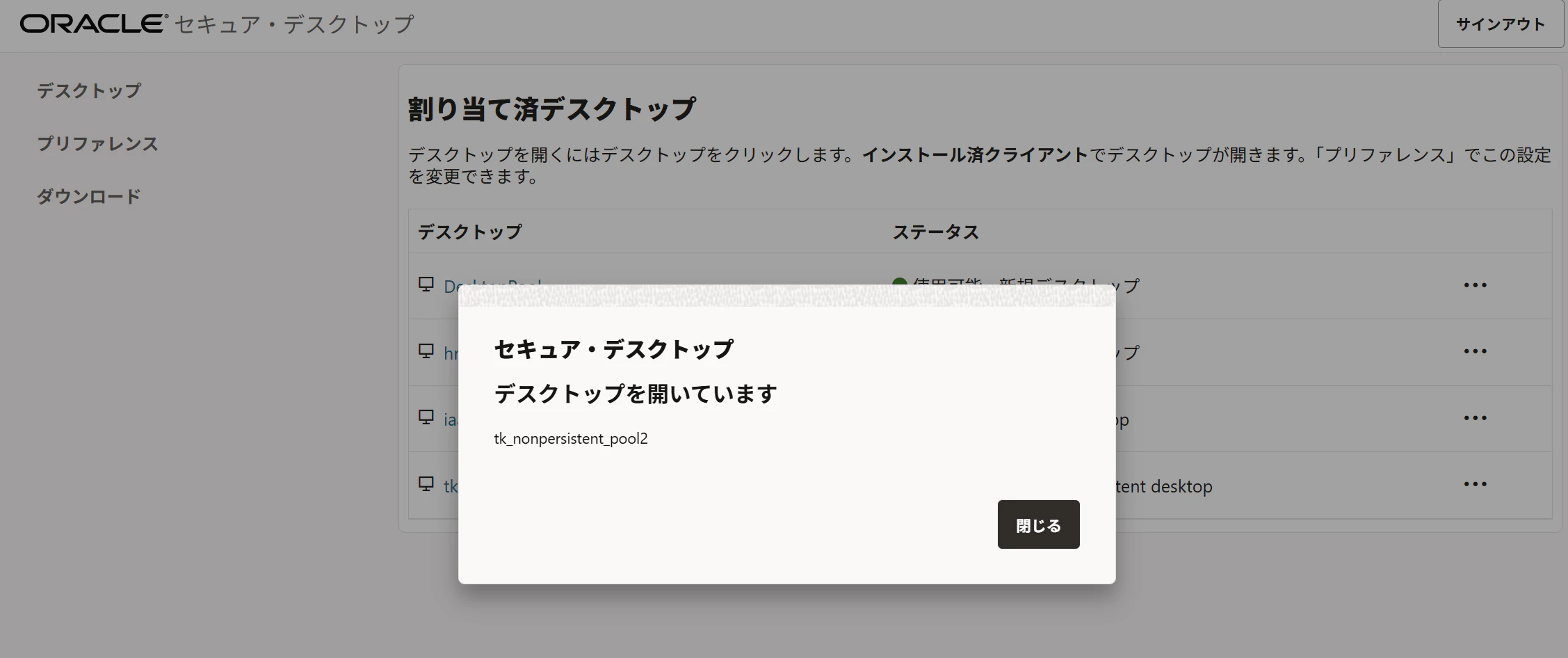Open the three-dot menu for the tk row
1568x658 pixels.
1475,484
